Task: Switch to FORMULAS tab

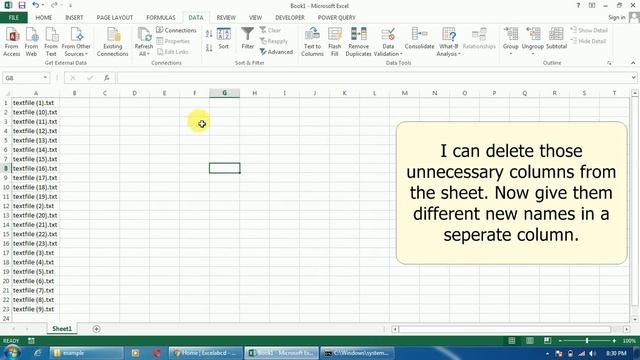Action: (161, 18)
